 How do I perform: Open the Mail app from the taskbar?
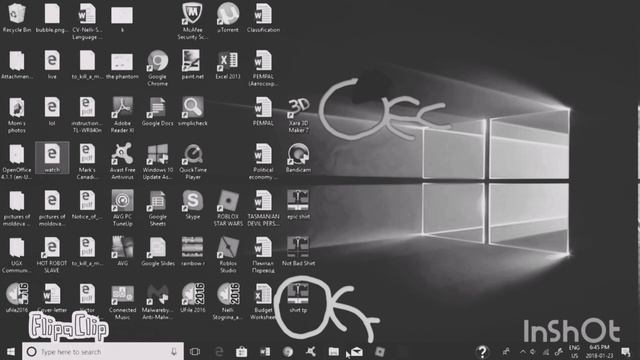357,351
